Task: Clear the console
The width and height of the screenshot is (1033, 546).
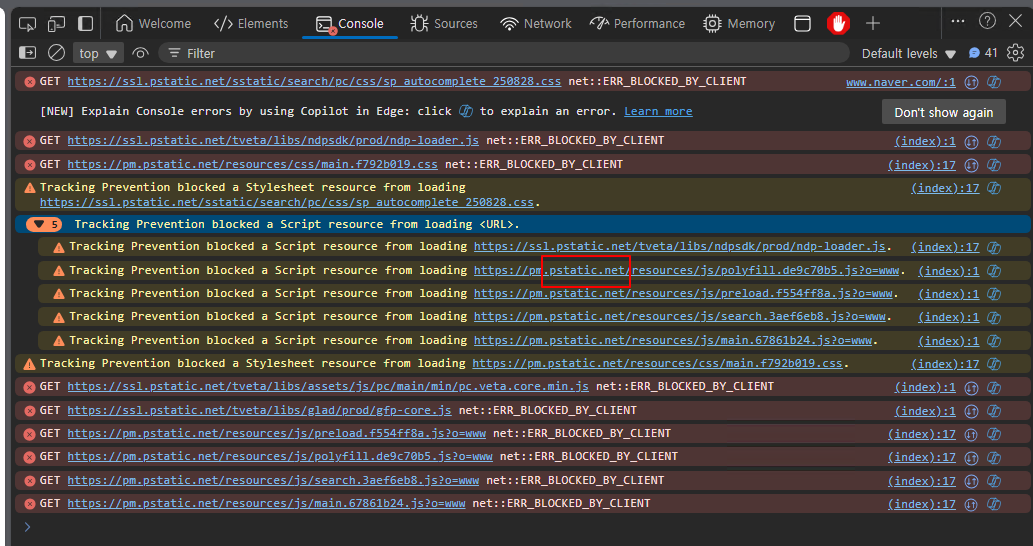Action: point(57,53)
